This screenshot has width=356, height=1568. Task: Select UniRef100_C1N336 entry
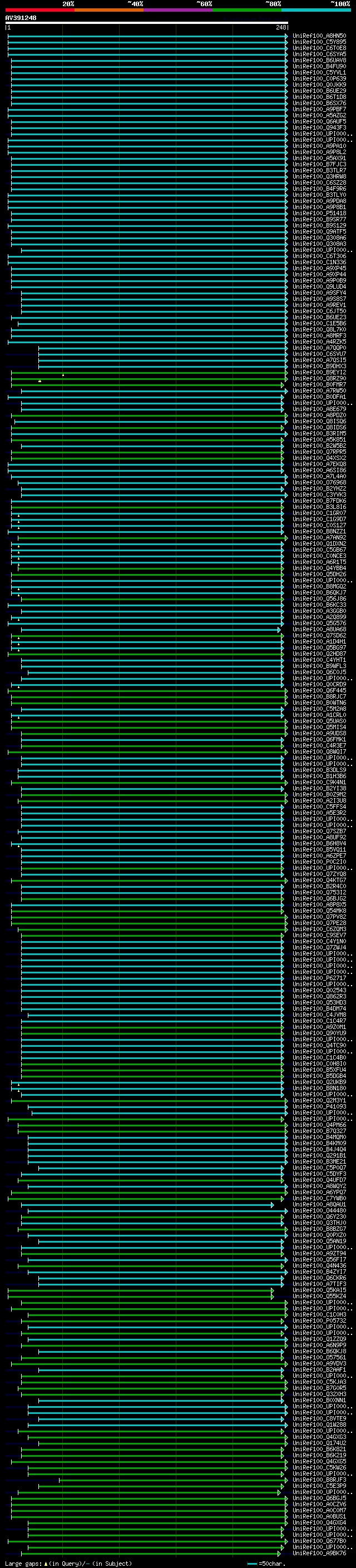click(319, 263)
